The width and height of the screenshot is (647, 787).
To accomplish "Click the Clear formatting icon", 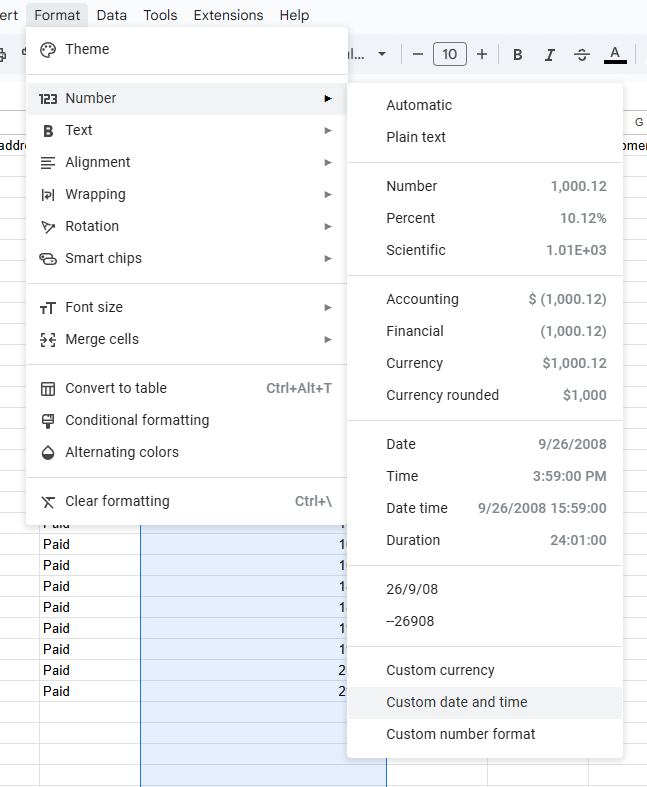I will [48, 502].
